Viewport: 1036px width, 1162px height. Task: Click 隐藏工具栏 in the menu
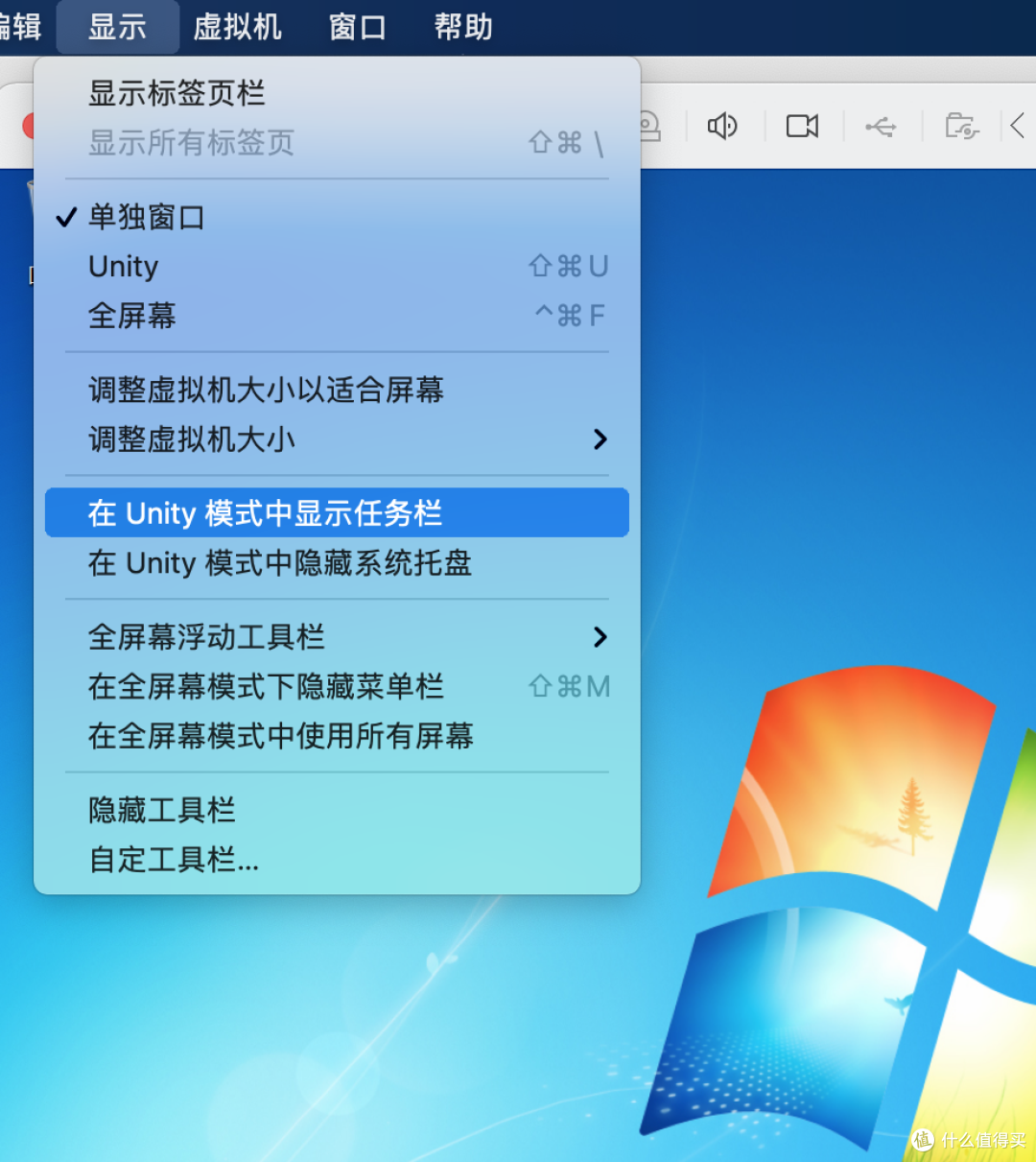tap(160, 810)
